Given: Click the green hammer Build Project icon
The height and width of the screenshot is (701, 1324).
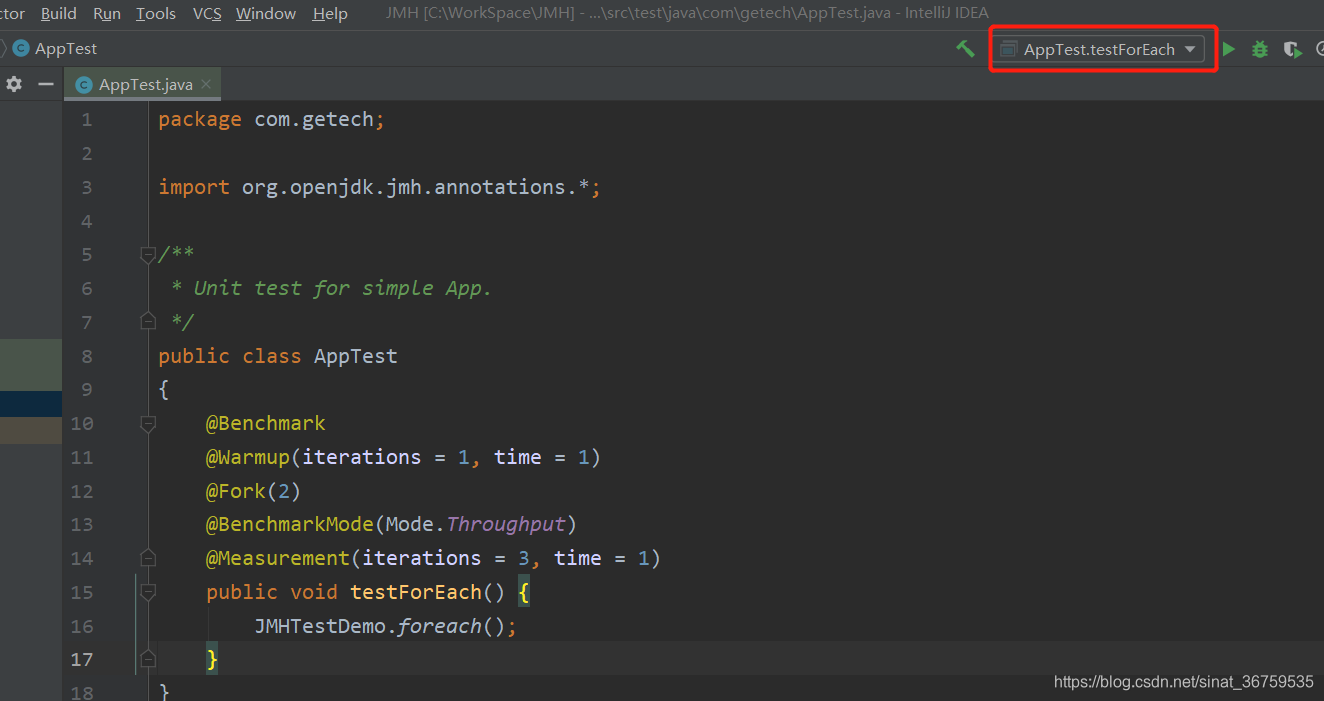Looking at the screenshot, I should click(965, 48).
